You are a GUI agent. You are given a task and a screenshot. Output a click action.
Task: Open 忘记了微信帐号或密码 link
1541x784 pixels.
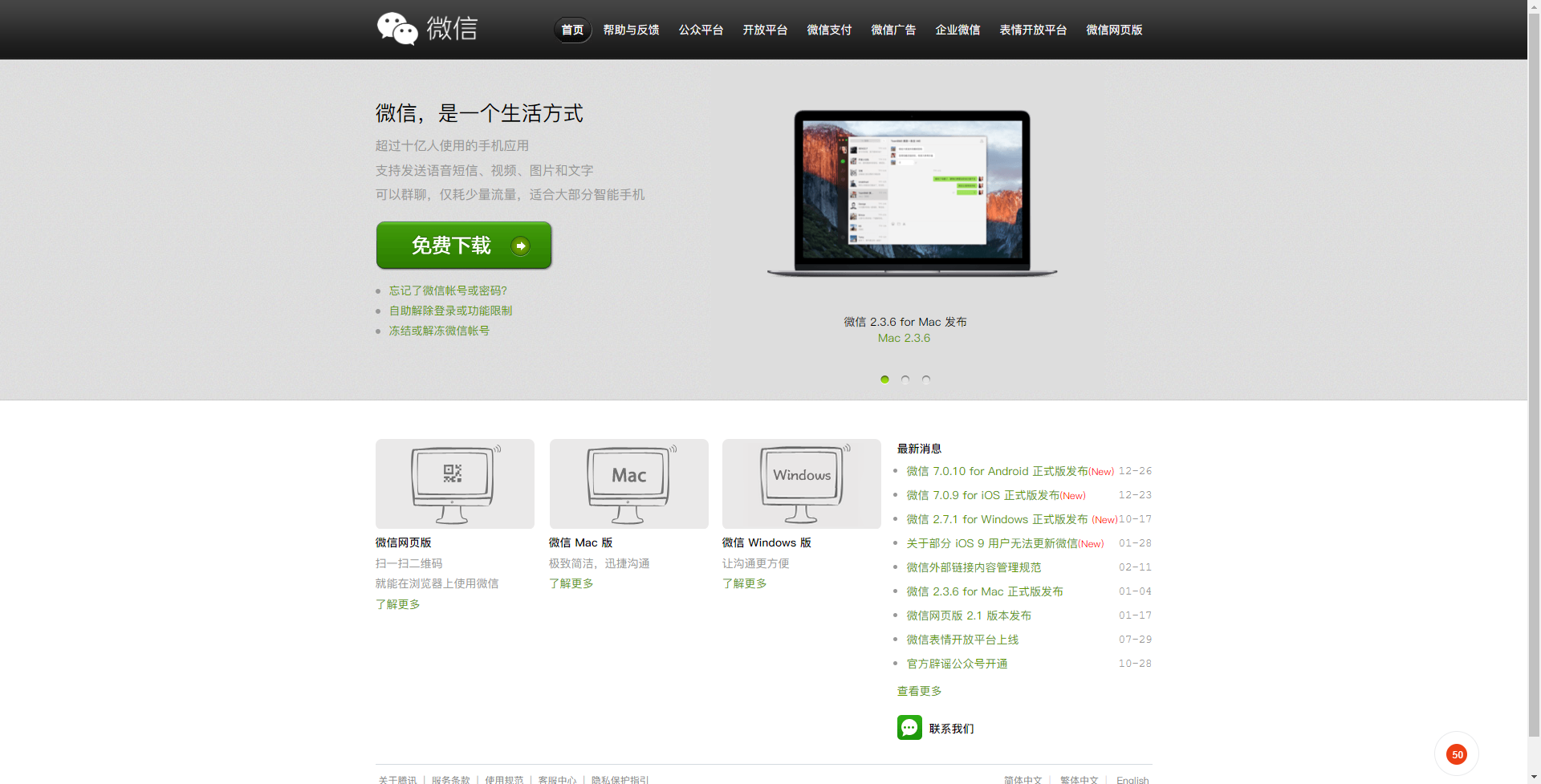[x=448, y=290]
